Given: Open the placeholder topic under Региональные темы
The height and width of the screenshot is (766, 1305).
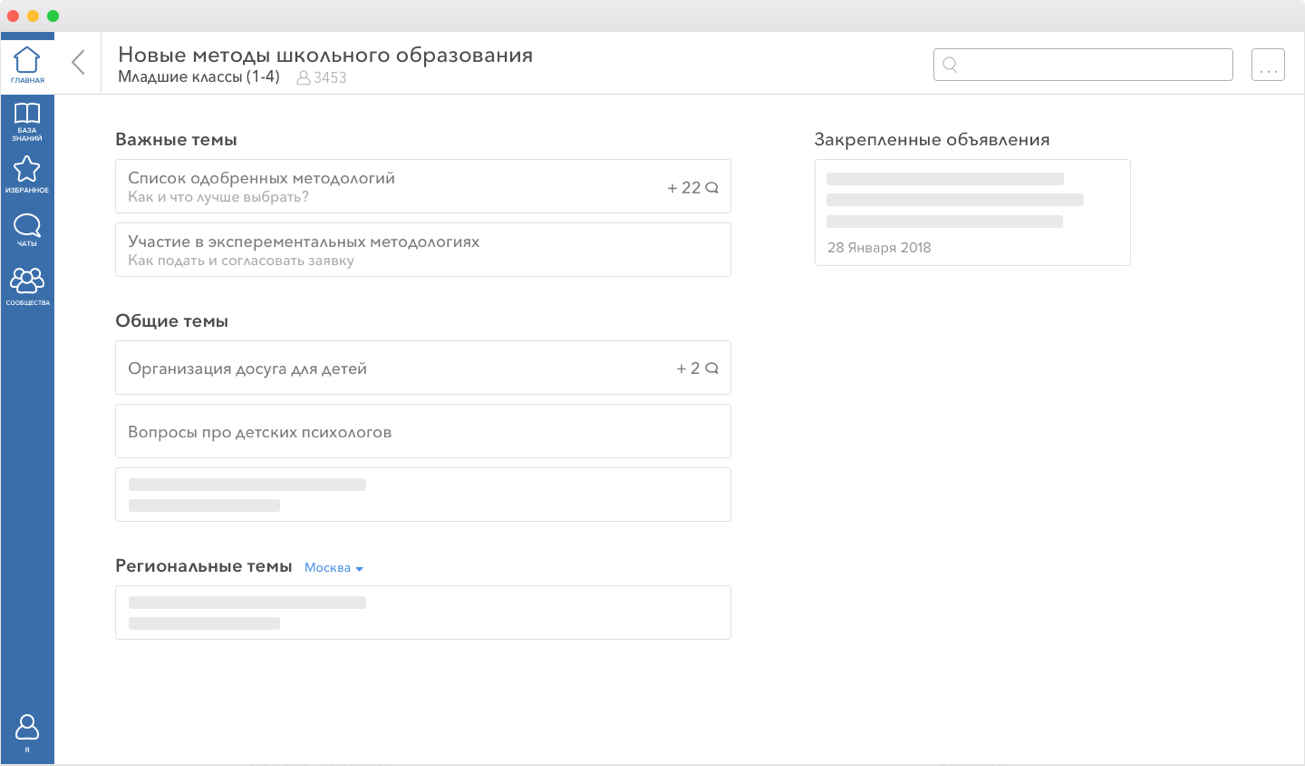Looking at the screenshot, I should click(x=422, y=612).
